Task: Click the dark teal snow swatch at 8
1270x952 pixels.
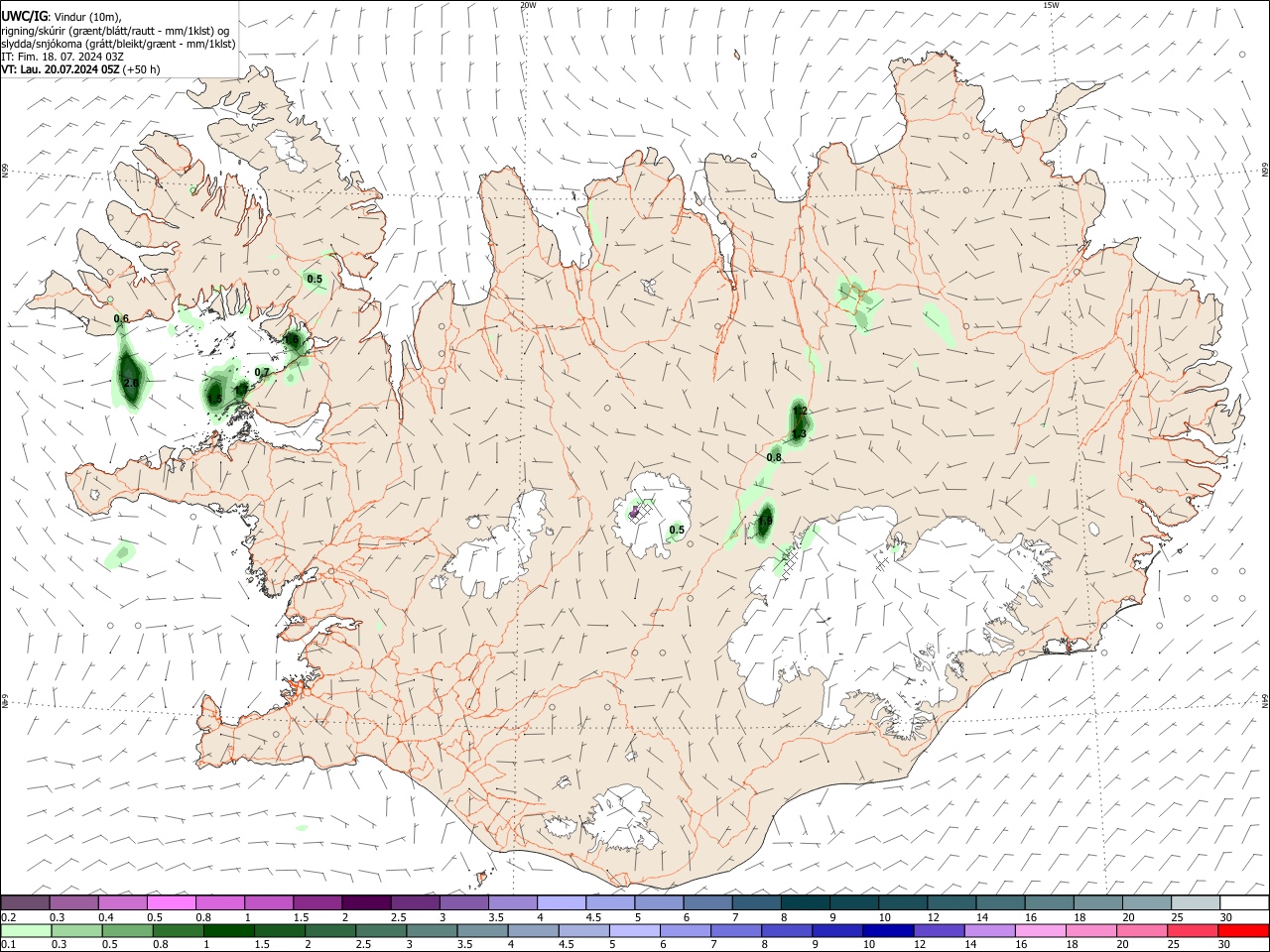Action: pos(805,903)
